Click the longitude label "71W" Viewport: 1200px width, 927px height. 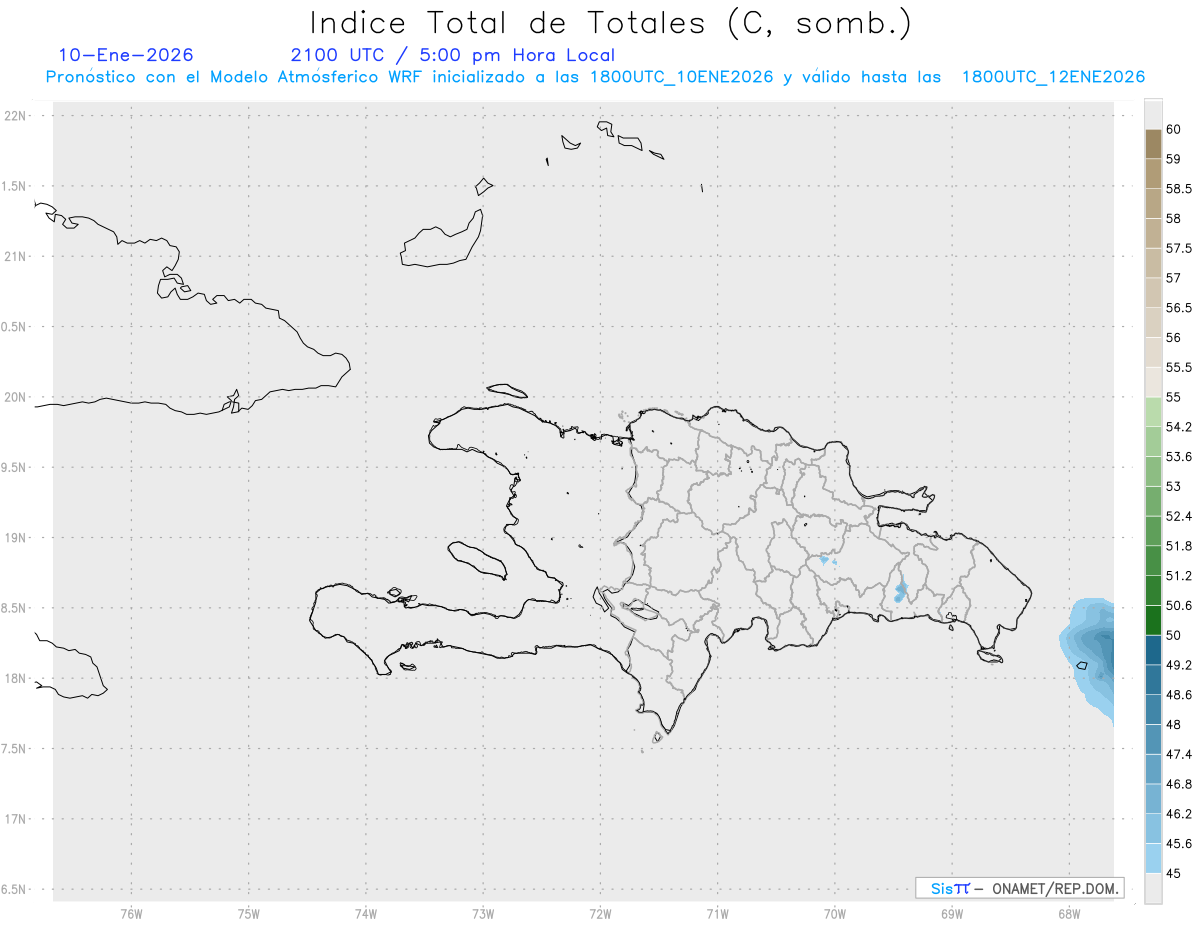click(717, 913)
